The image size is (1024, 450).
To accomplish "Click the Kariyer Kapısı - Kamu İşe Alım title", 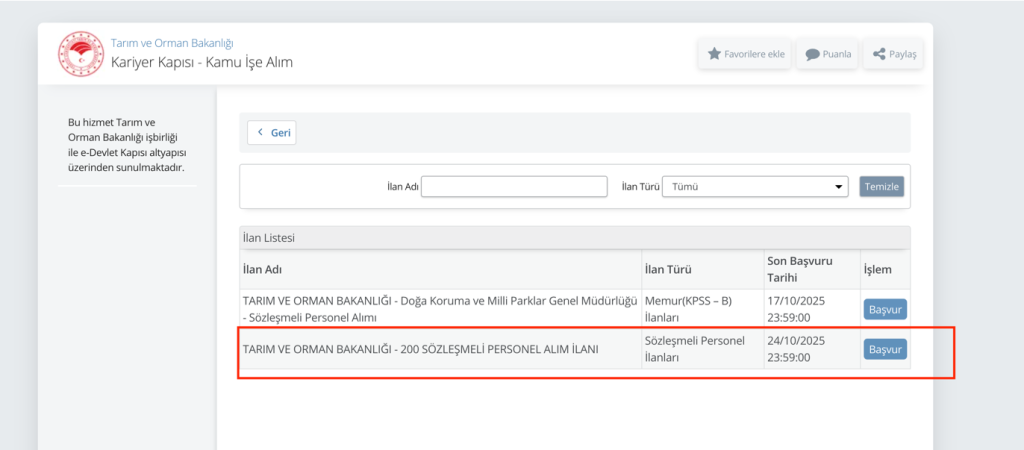I will (x=202, y=63).
